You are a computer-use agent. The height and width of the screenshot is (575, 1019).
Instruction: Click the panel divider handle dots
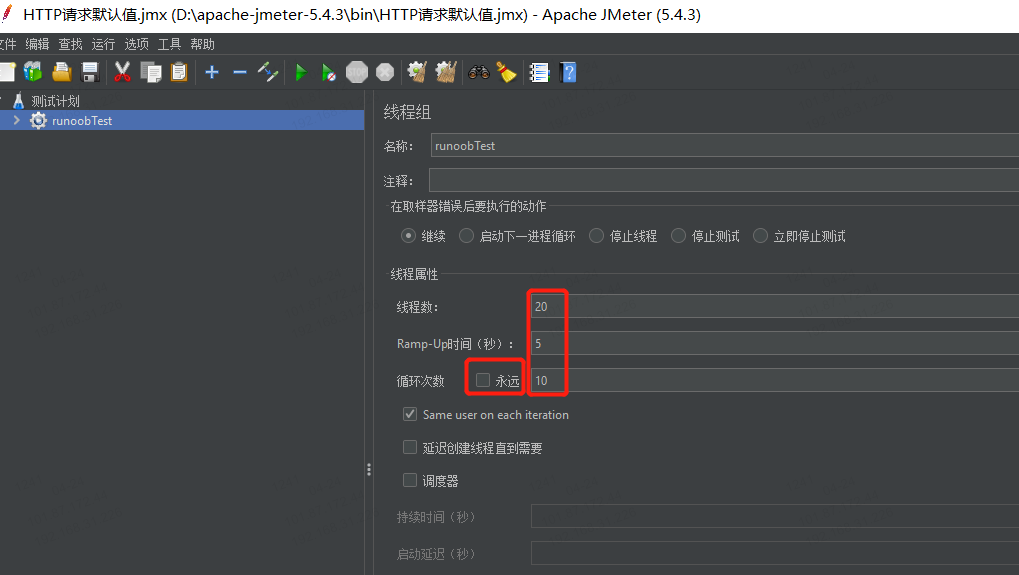click(x=368, y=469)
